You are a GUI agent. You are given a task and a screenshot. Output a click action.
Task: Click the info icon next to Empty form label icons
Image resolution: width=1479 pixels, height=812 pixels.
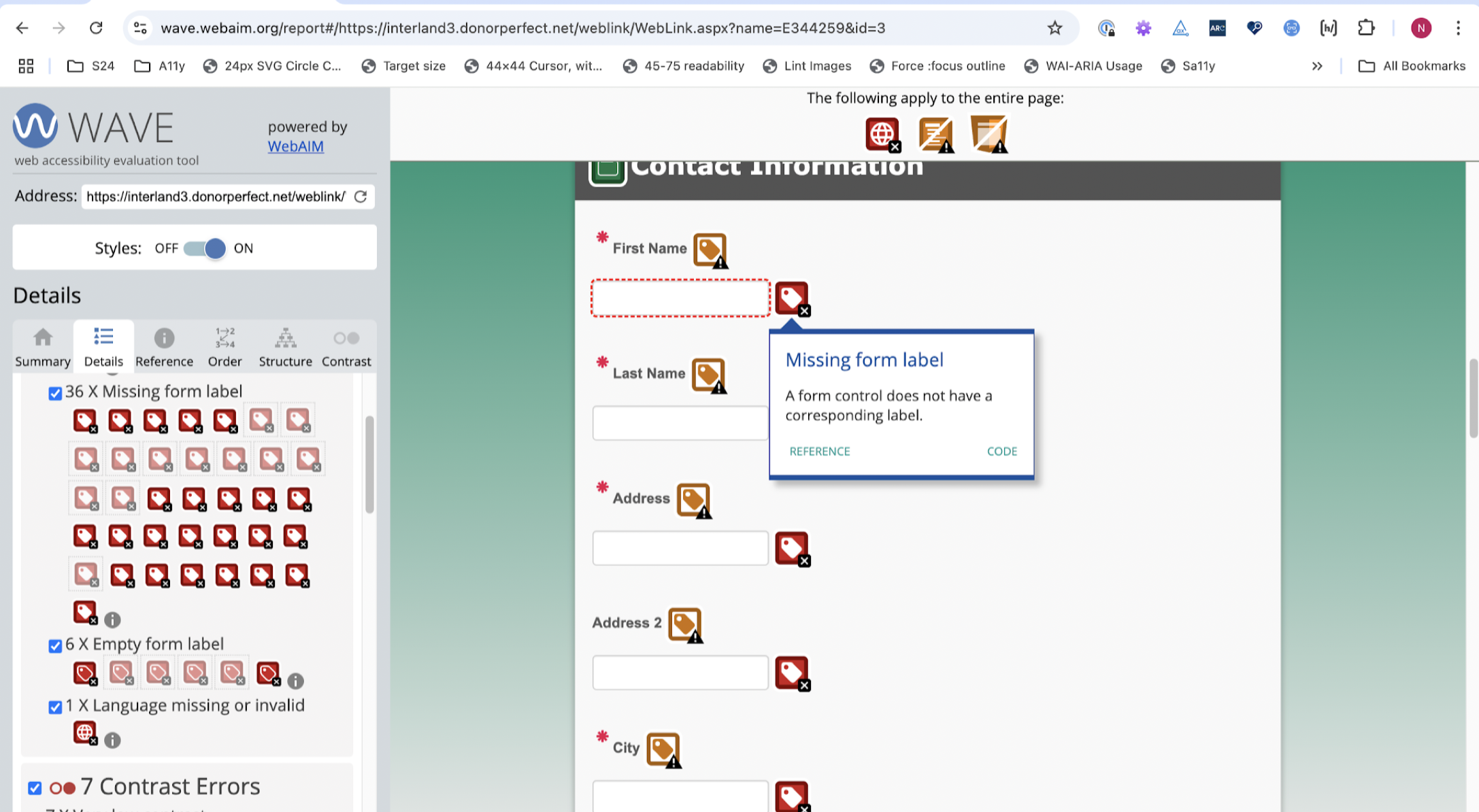point(295,681)
